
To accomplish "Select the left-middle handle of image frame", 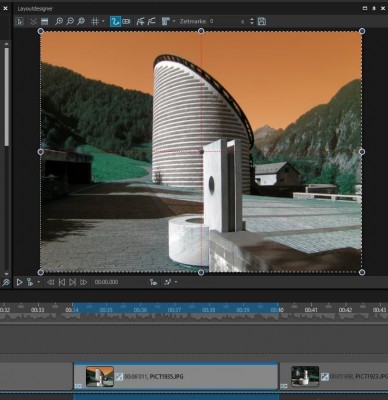I will coord(41,152).
